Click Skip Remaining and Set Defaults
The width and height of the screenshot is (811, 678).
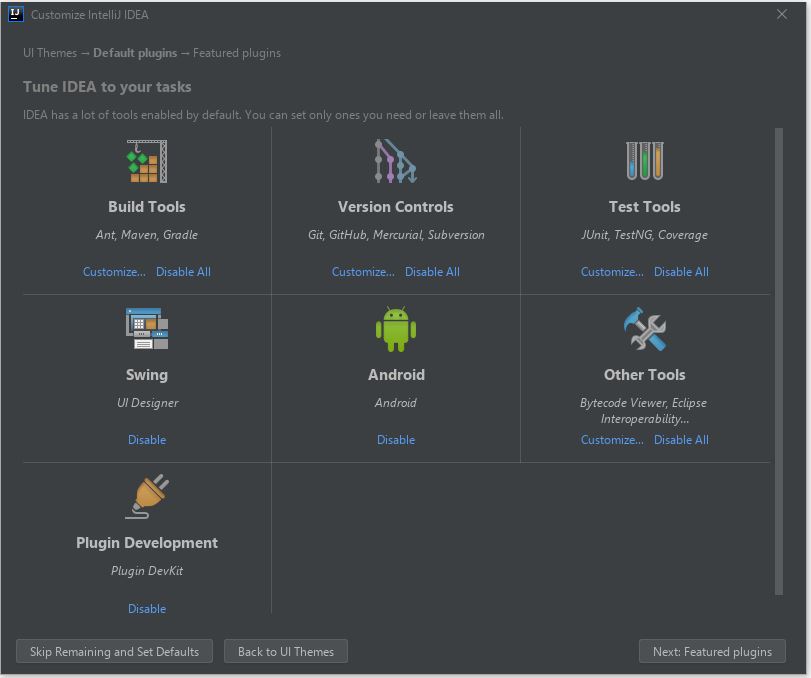pyautogui.click(x=114, y=652)
